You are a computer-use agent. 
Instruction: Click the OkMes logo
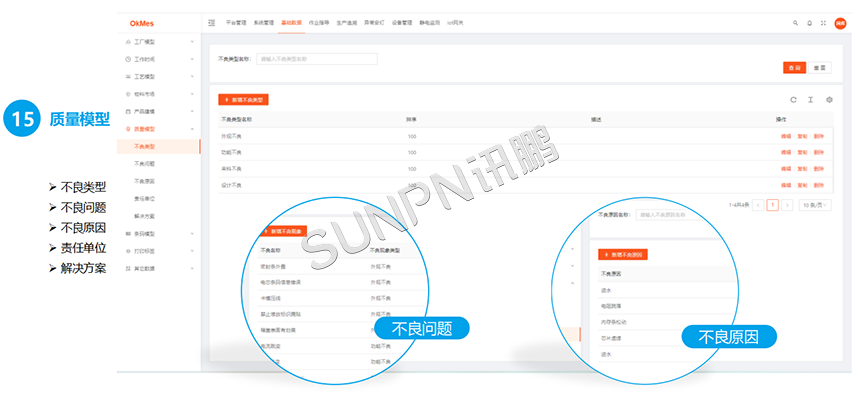142,24
